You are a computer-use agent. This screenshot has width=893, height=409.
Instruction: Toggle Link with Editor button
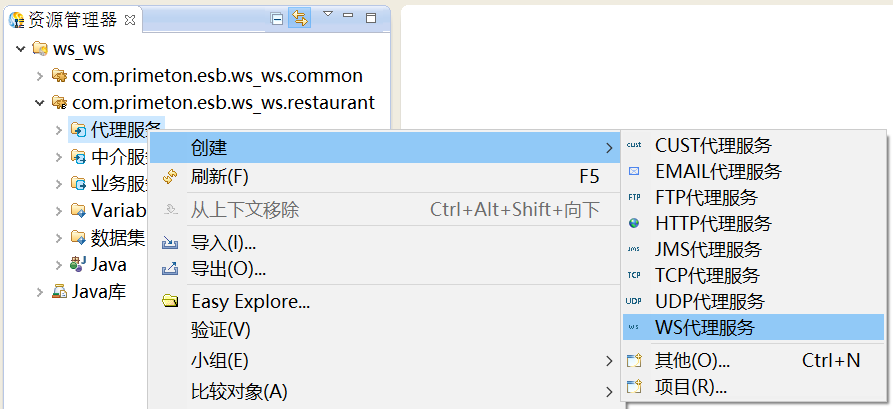click(299, 18)
